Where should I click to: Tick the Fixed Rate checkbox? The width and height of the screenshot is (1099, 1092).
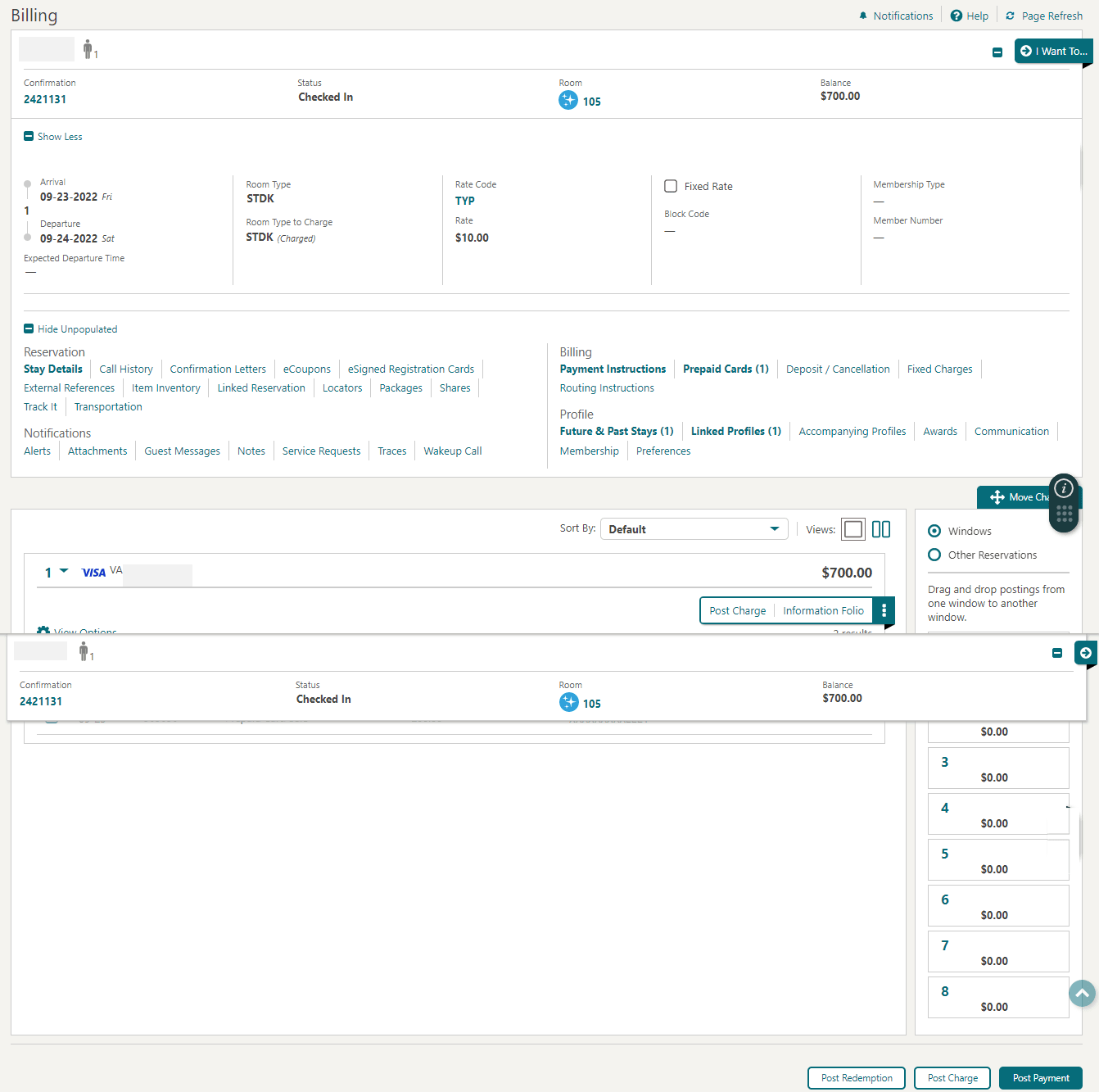pos(671,186)
